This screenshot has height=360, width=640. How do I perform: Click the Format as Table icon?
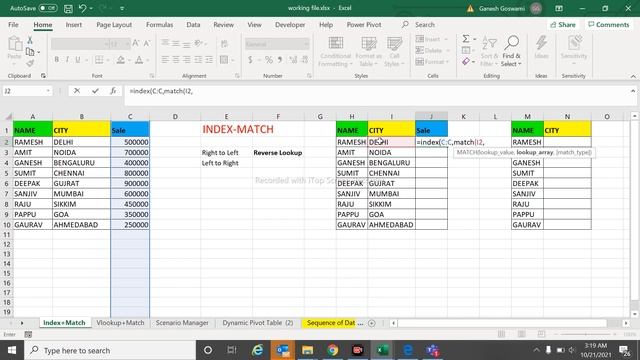click(x=369, y=44)
